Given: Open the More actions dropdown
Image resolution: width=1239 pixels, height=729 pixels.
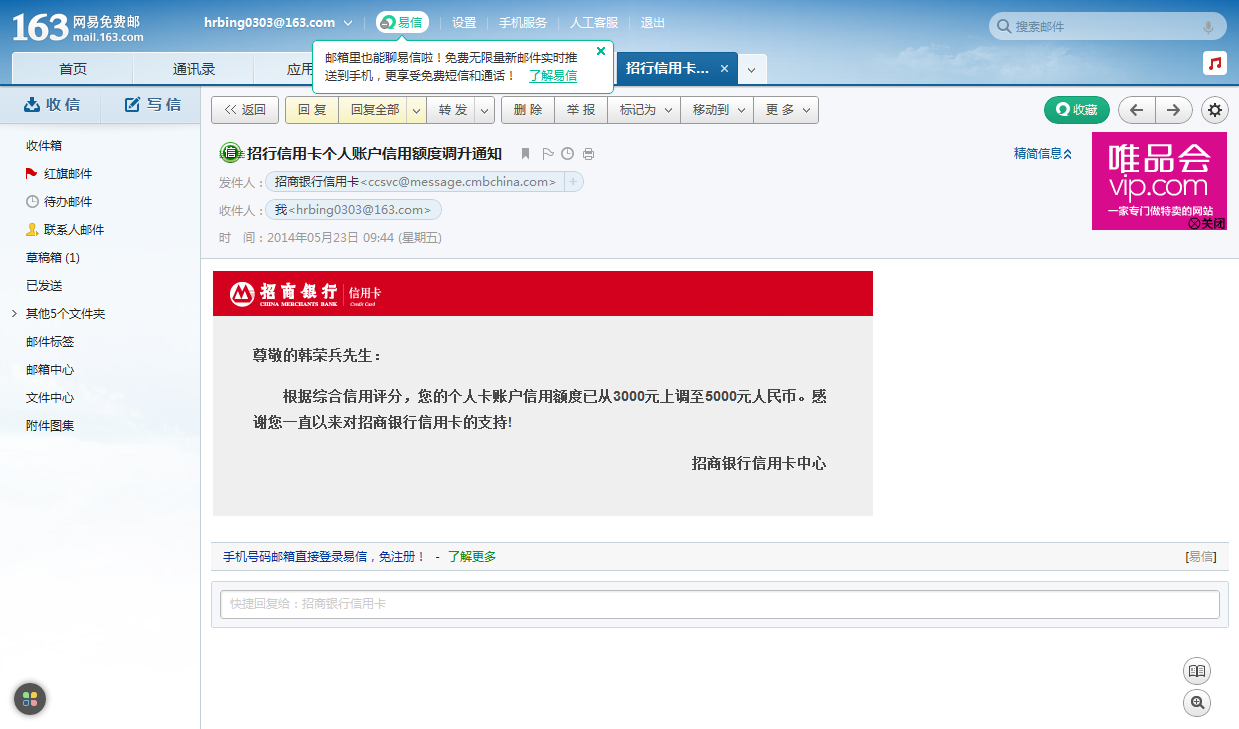Looking at the screenshot, I should click(x=786, y=110).
